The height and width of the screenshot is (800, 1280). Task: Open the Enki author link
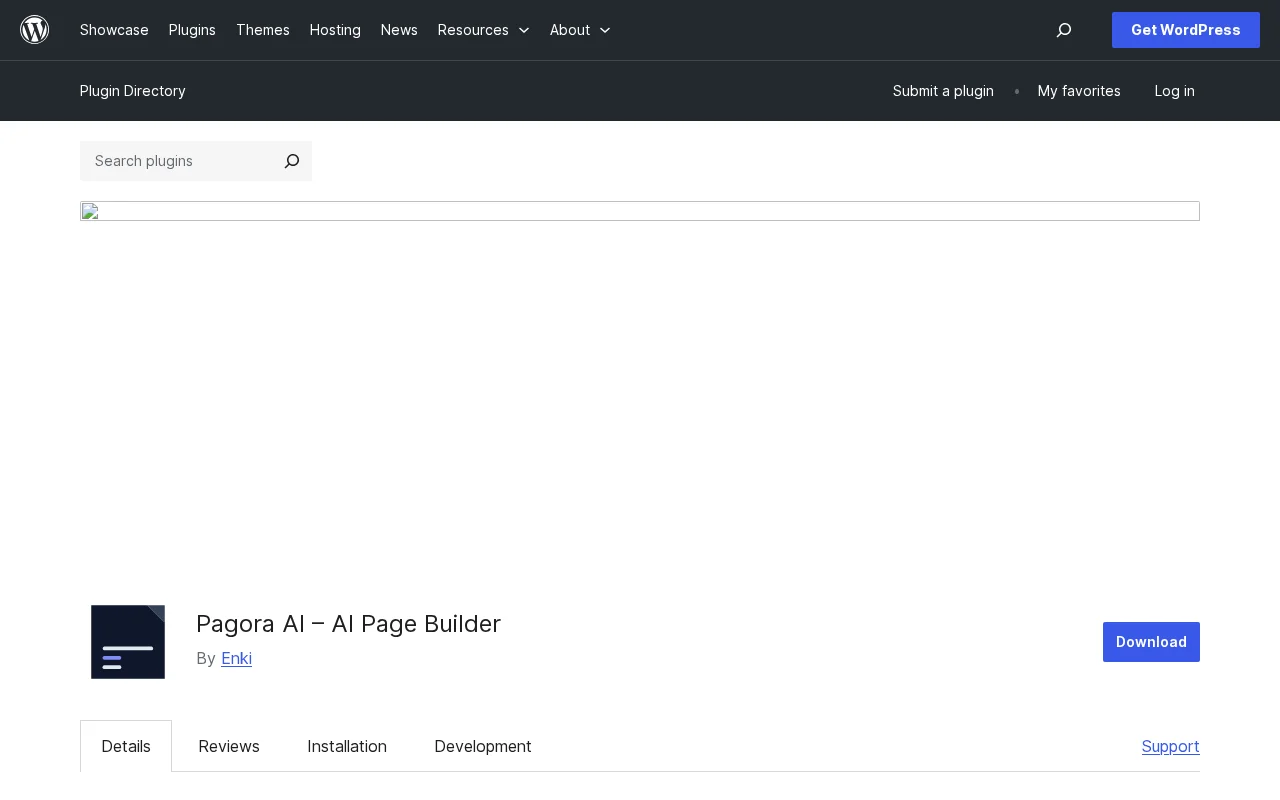(x=236, y=658)
